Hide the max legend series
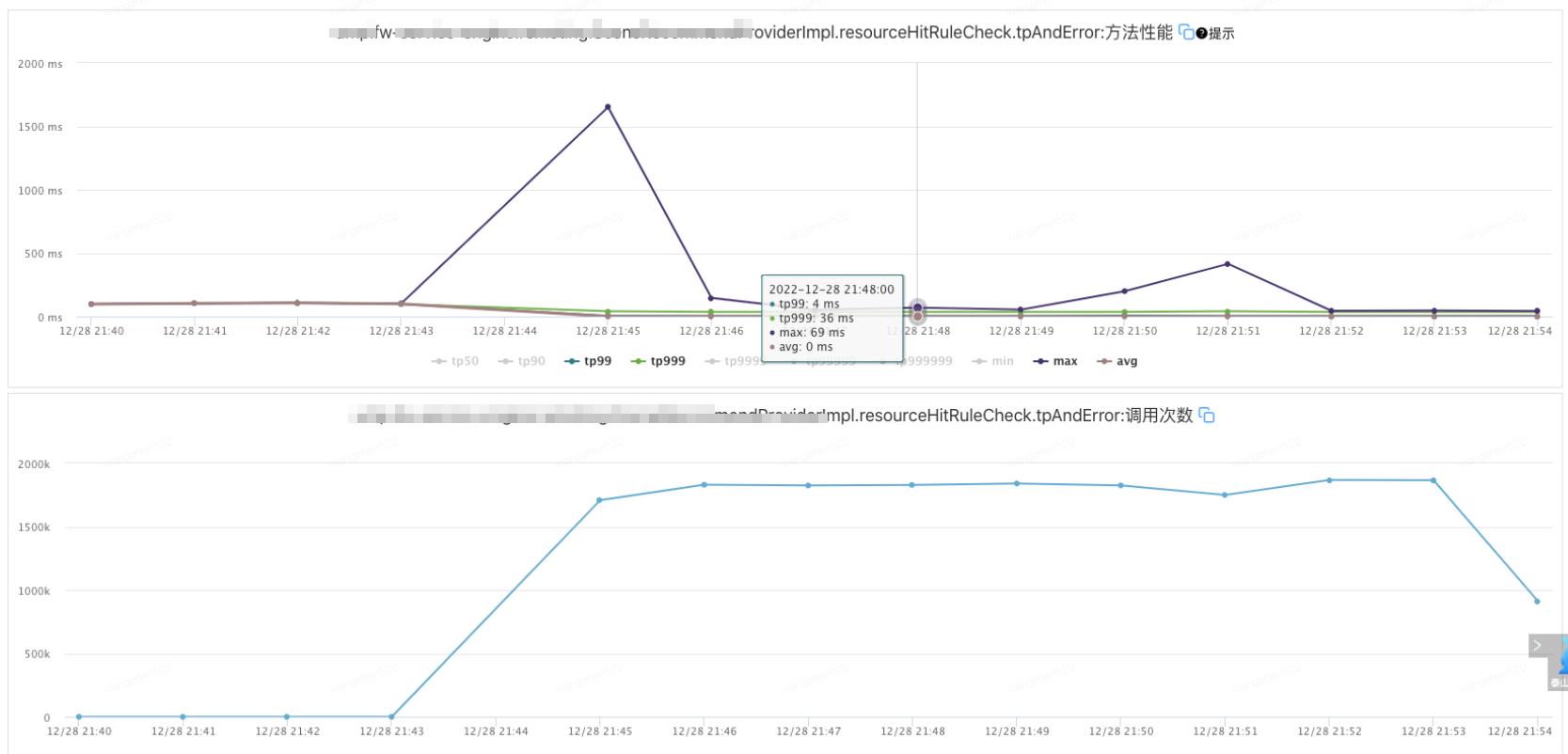 1056,361
